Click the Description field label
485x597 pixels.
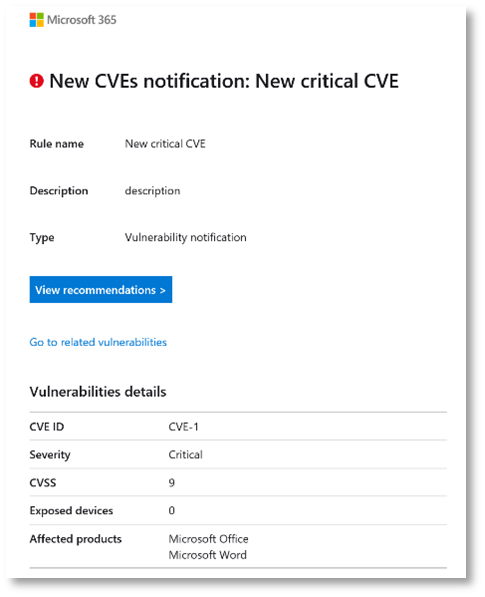pos(59,191)
